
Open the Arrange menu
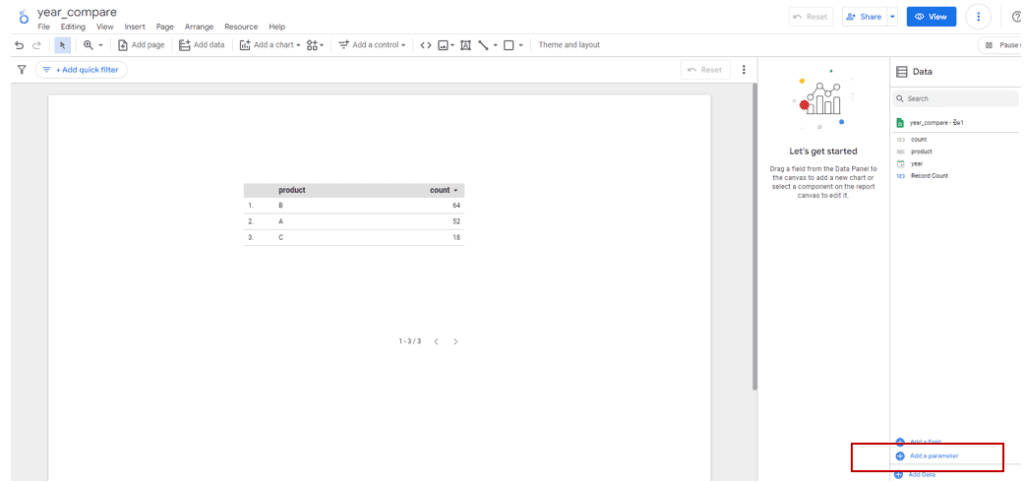199,27
